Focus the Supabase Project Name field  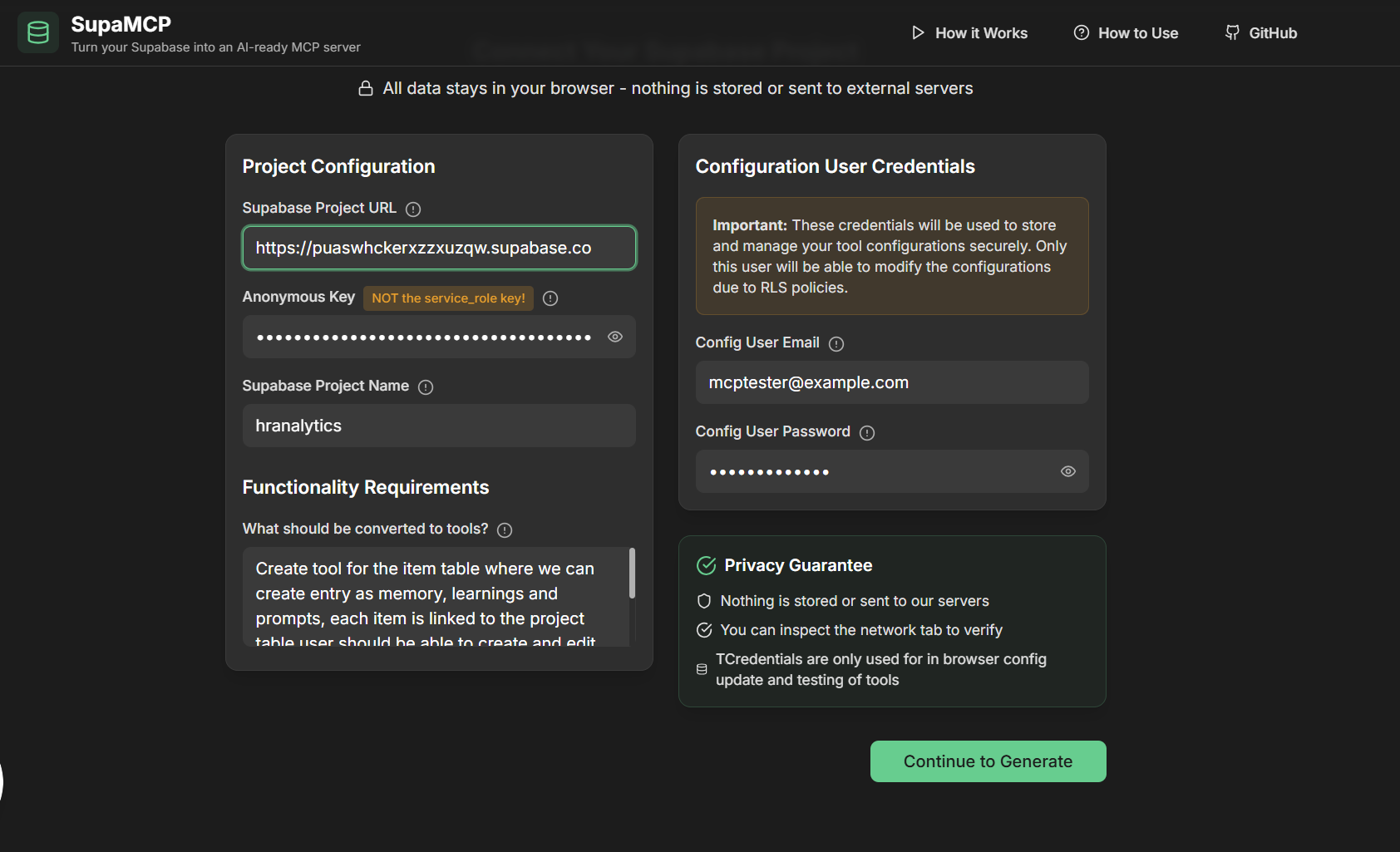(439, 426)
